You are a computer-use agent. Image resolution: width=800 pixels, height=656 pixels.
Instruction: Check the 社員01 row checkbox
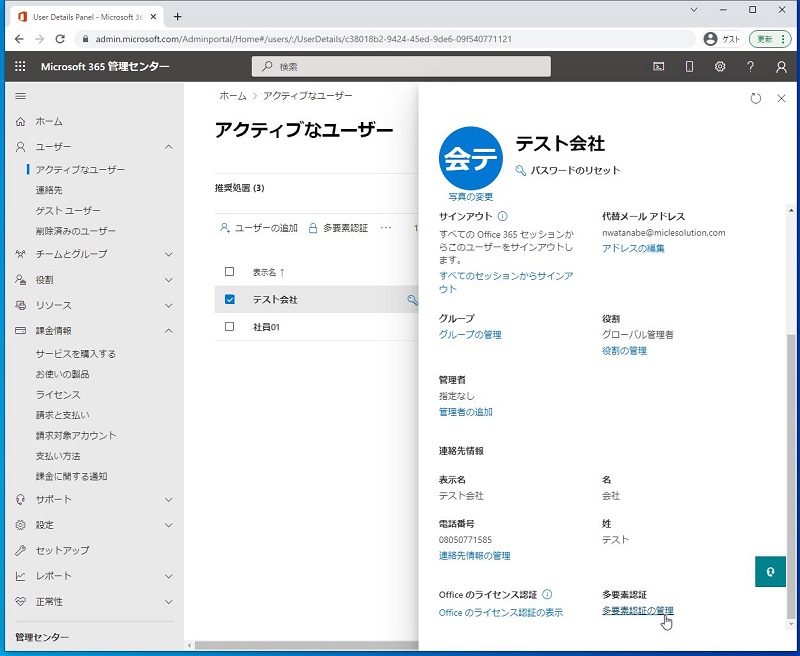coord(230,326)
